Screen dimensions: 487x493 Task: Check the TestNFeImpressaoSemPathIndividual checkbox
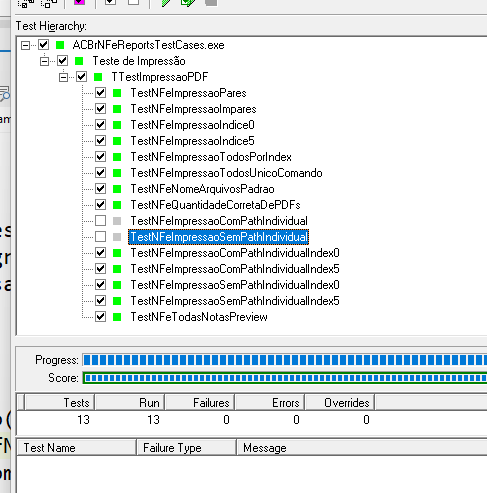click(x=100, y=237)
